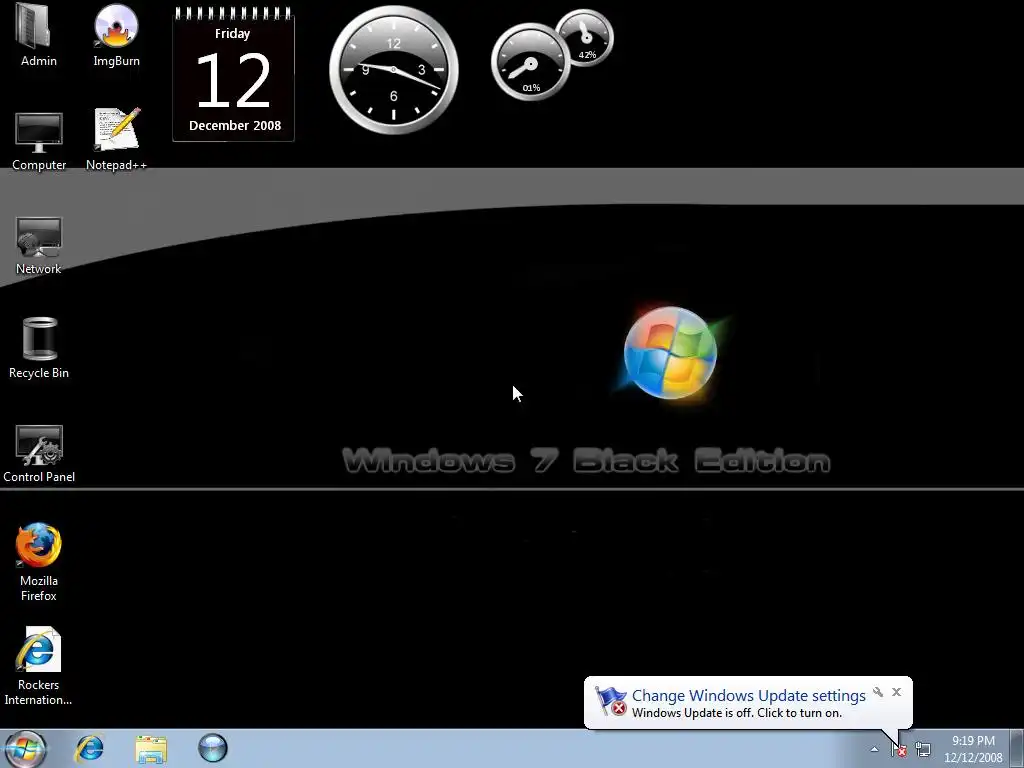
Task: Click the Windows Update flag icon in balloon
Action: (611, 701)
